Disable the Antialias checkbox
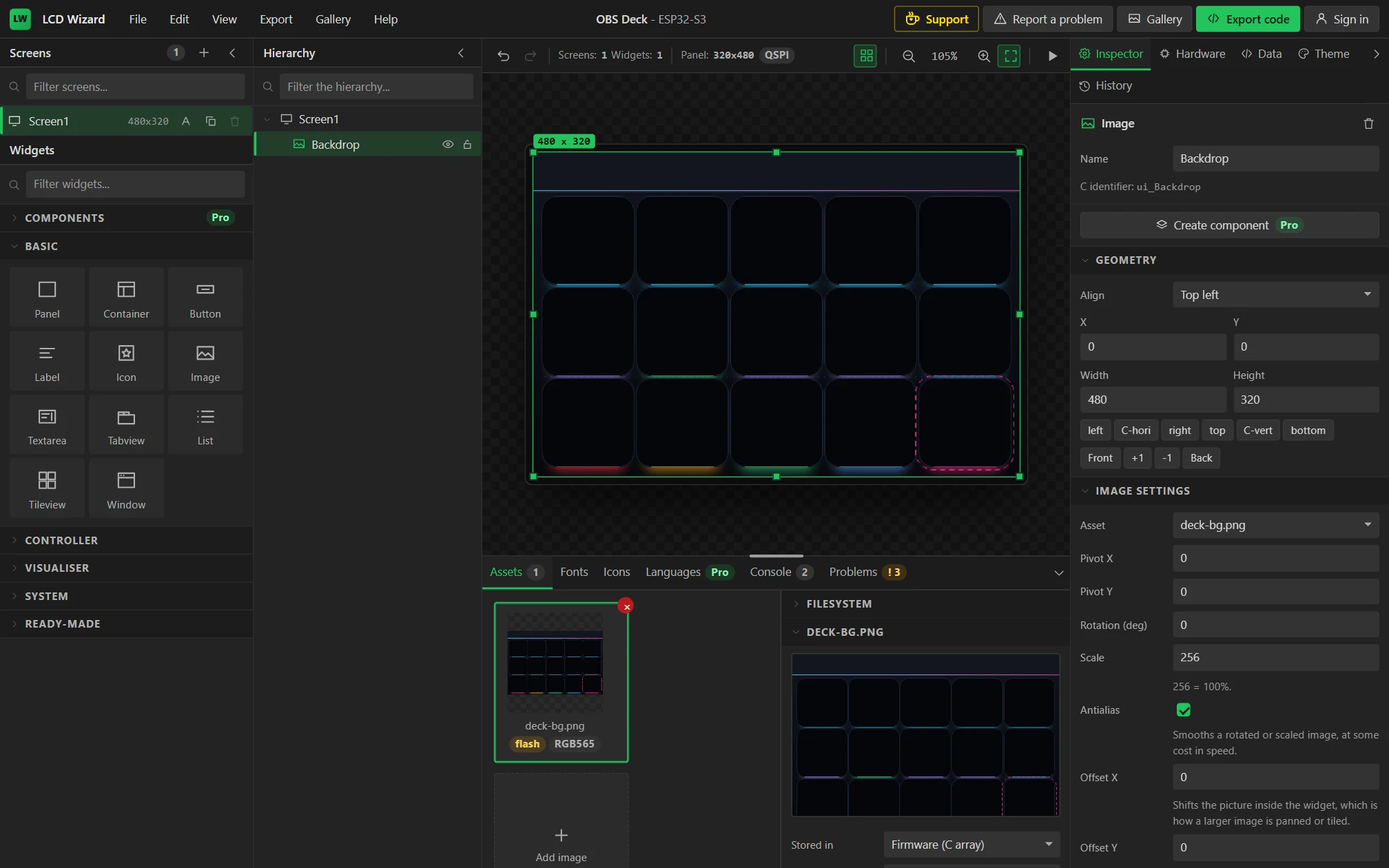Image resolution: width=1389 pixels, height=868 pixels. tap(1184, 710)
